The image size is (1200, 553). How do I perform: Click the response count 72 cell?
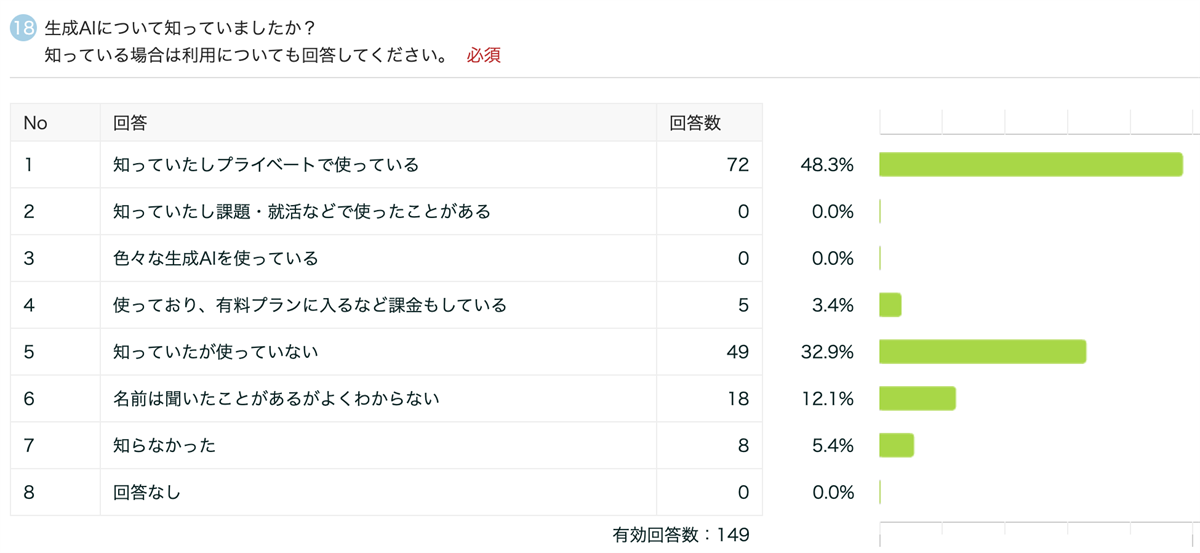pyautogui.click(x=737, y=165)
